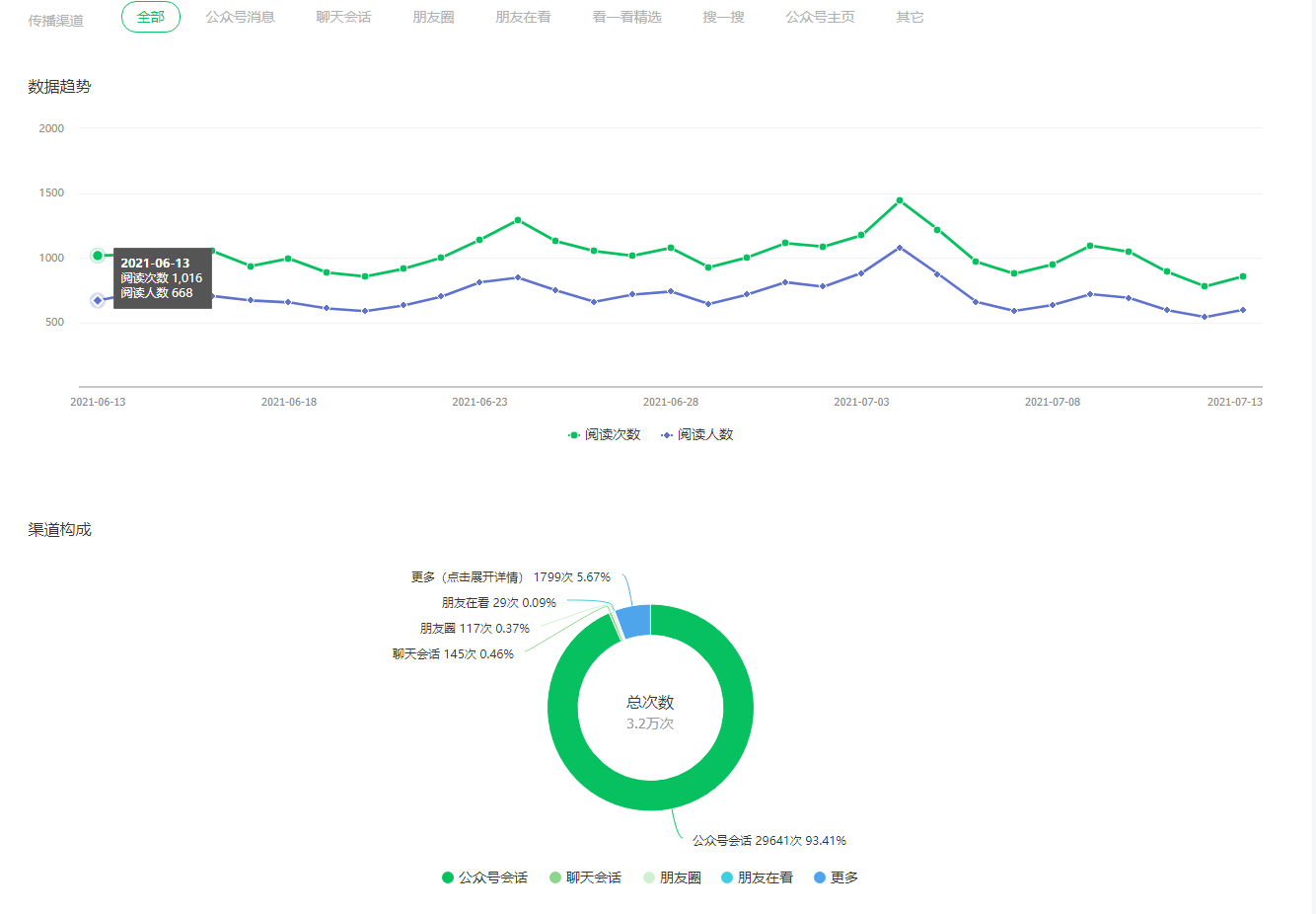Select the 朋友在看 tab

(x=523, y=17)
